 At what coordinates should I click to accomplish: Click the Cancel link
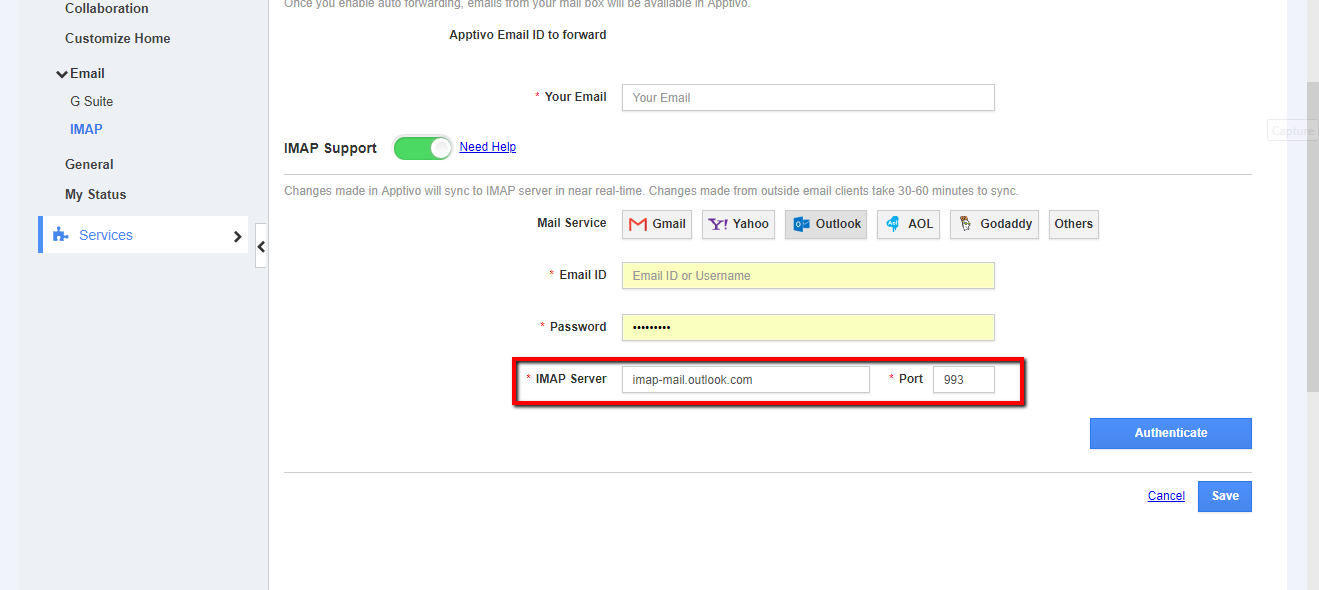coord(1166,496)
